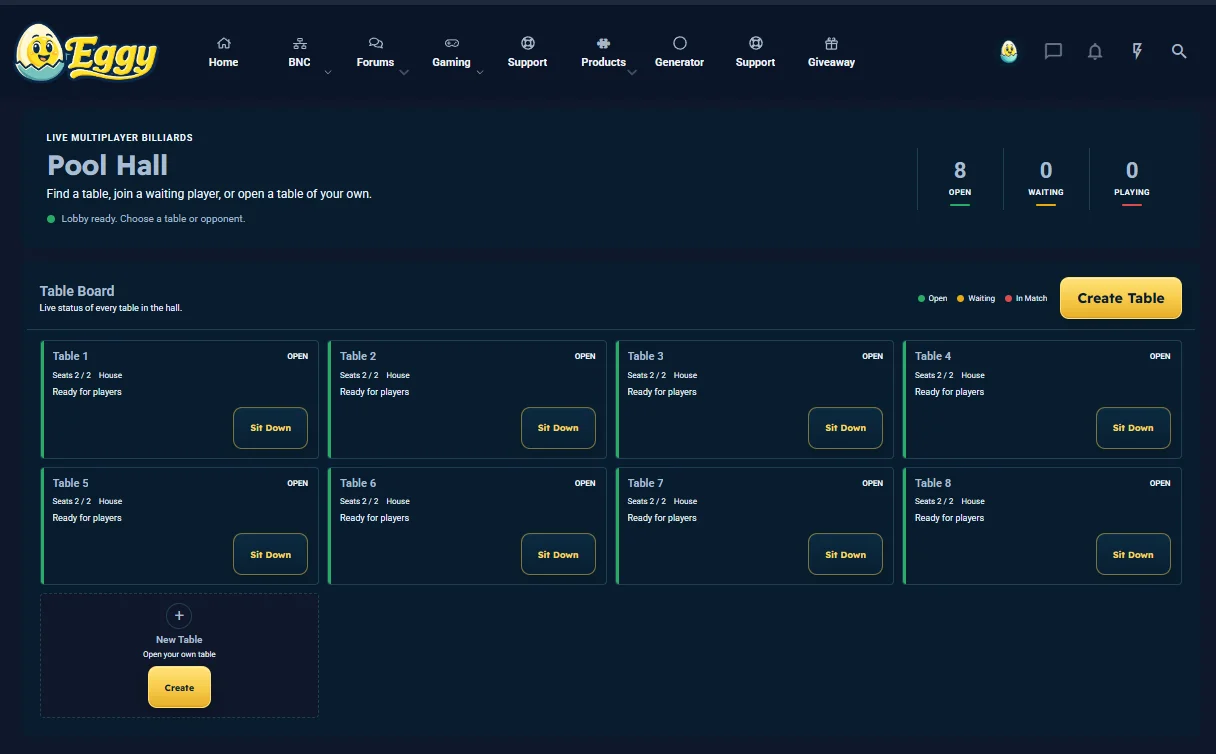Click the PLAYING tables counter
Viewport: 1216px width, 754px height.
pos(1132,180)
